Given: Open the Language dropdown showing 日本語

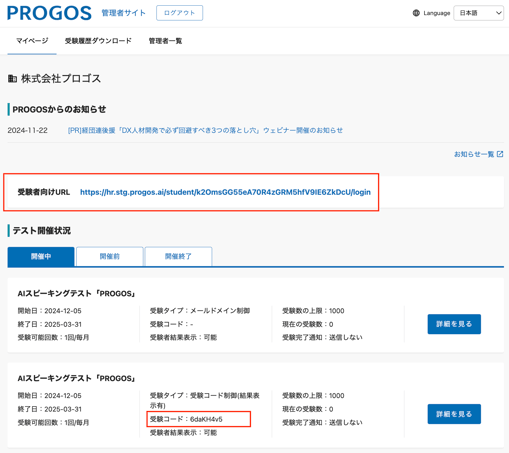Looking at the screenshot, I should [x=478, y=13].
